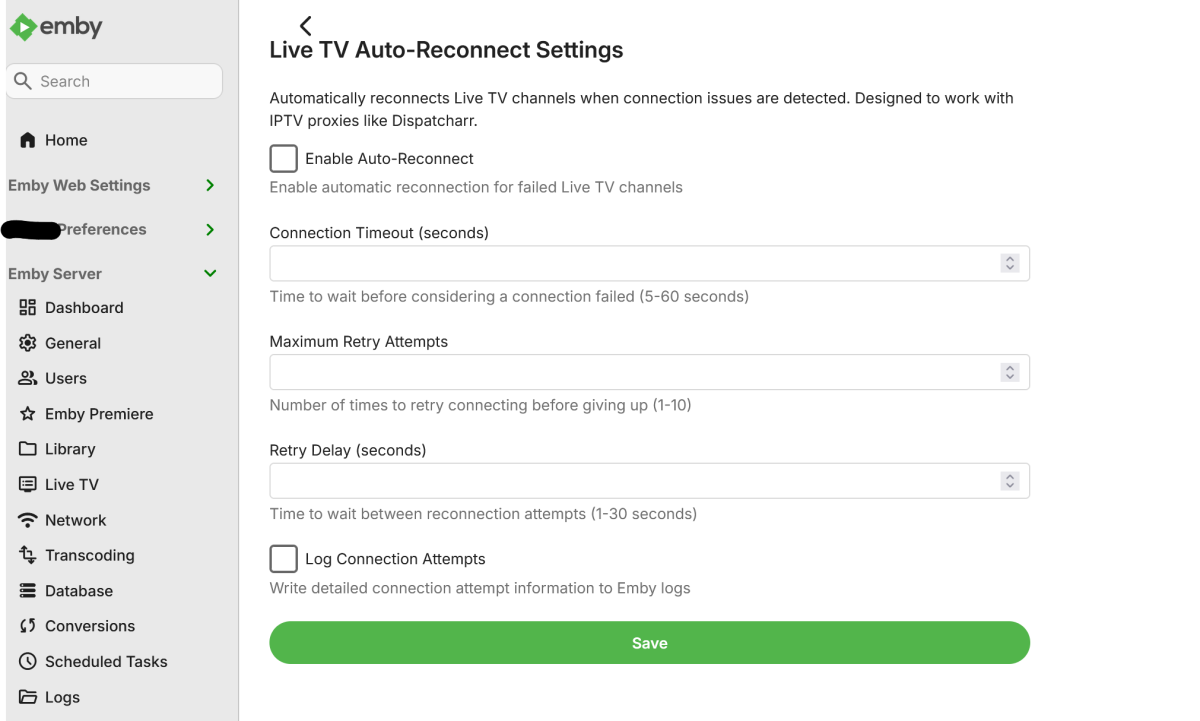Screen dimensions: 1200x721
Task: Open the Transcoding menu item
Action: point(89,556)
